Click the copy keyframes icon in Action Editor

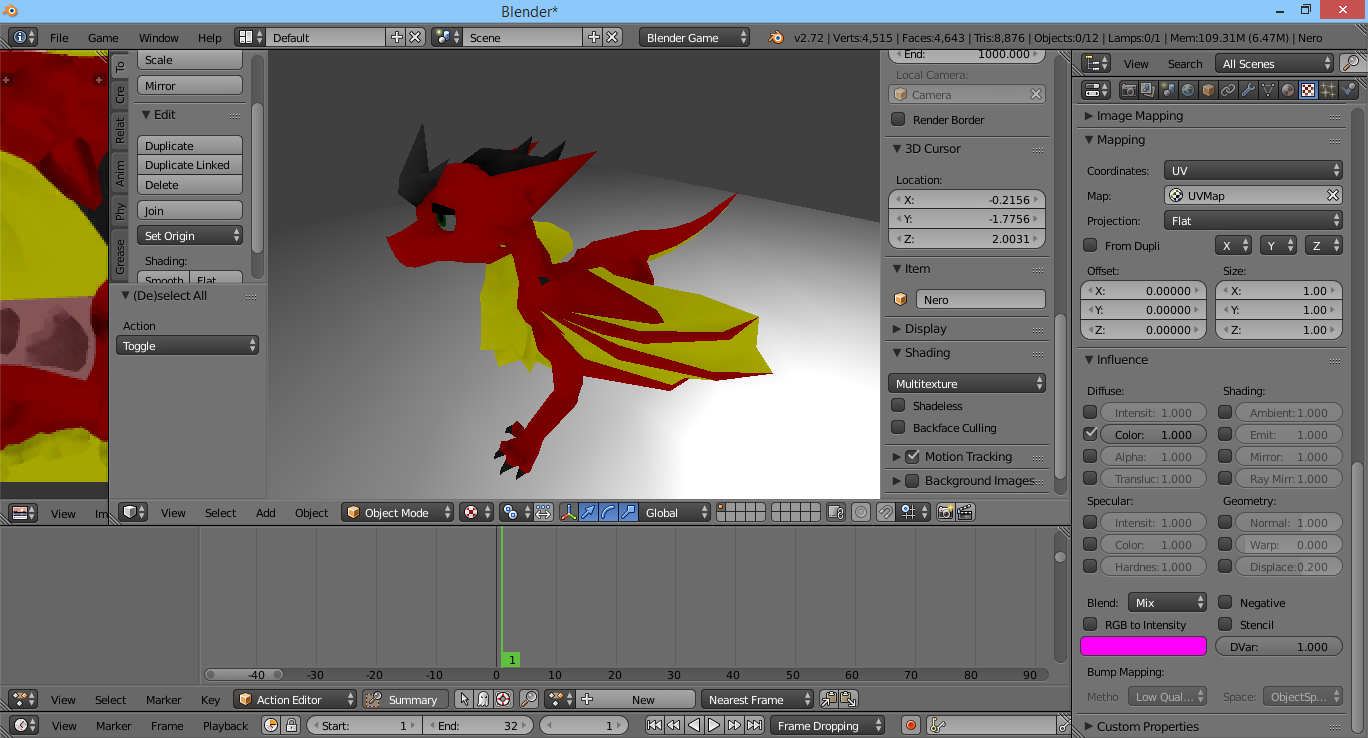(x=829, y=699)
